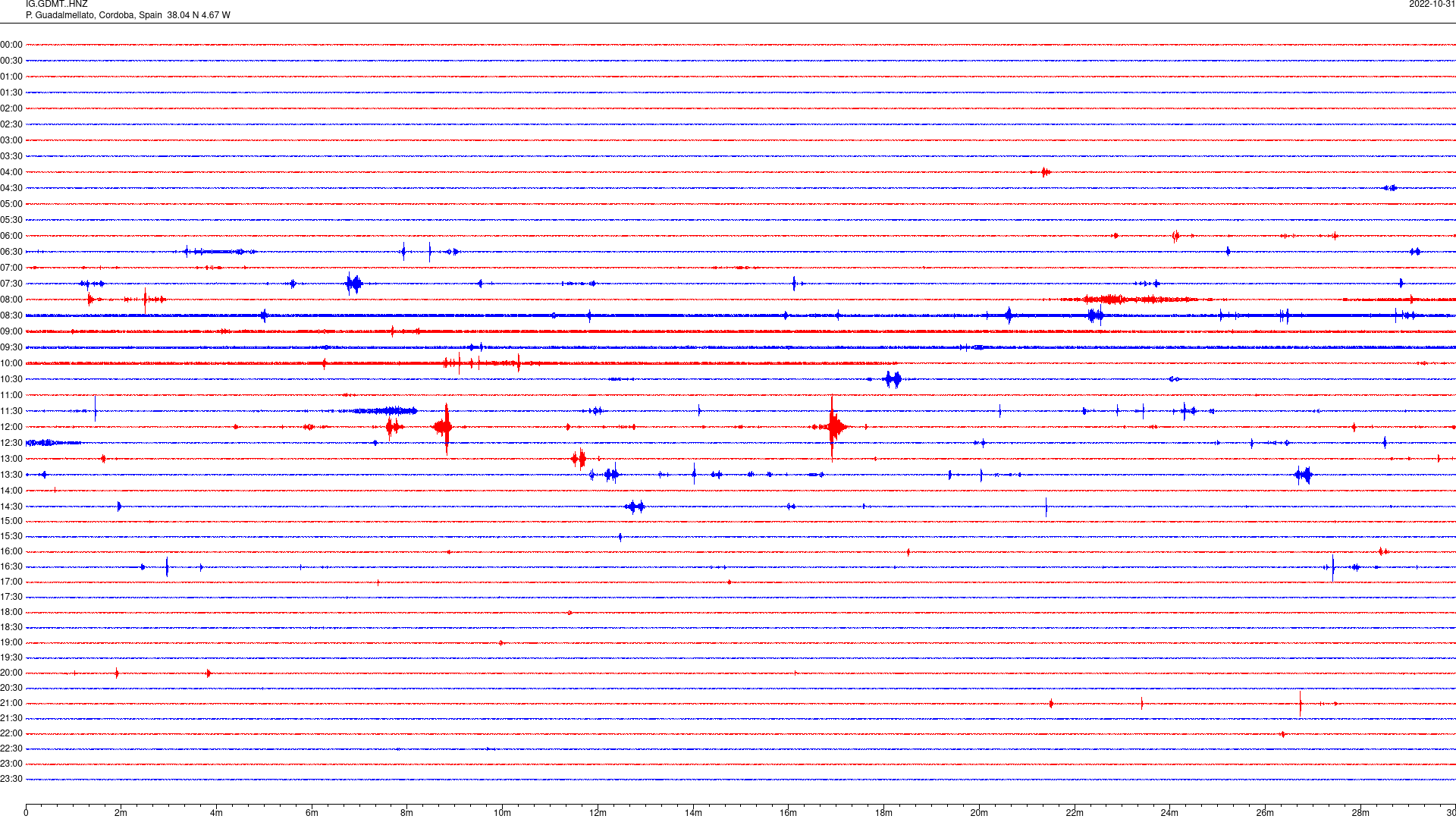Click the station location text Guadalmellato, Cordoba
This screenshot has height=819, width=1456.
tap(85, 15)
